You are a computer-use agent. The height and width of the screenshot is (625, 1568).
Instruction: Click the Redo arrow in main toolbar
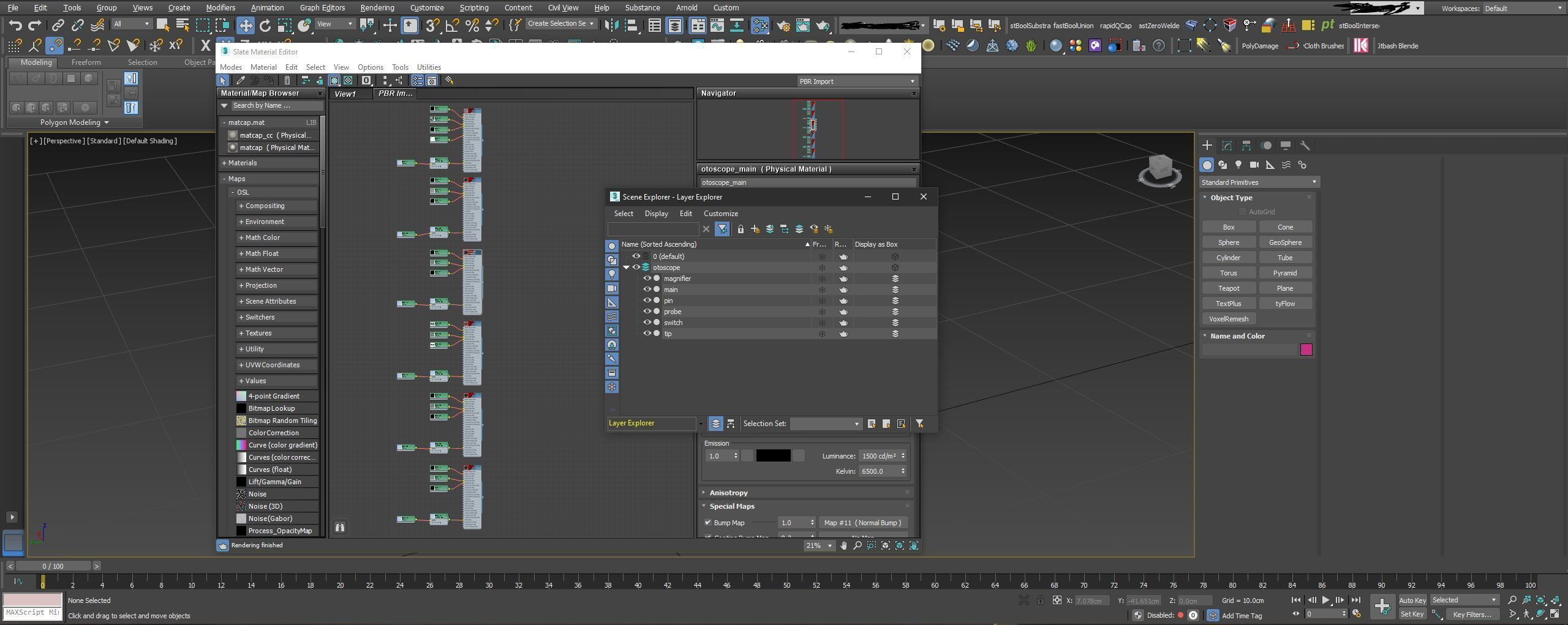point(35,25)
